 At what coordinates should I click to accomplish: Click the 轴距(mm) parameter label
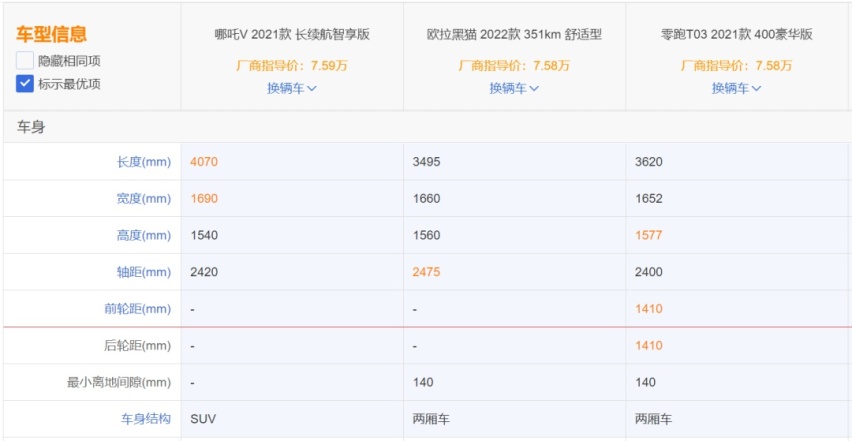pyautogui.click(x=143, y=272)
